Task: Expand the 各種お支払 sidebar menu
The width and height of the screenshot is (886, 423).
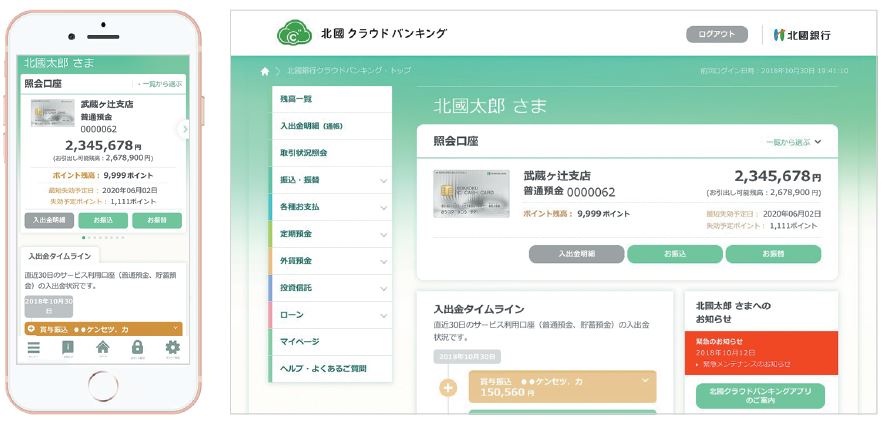Action: 331,207
